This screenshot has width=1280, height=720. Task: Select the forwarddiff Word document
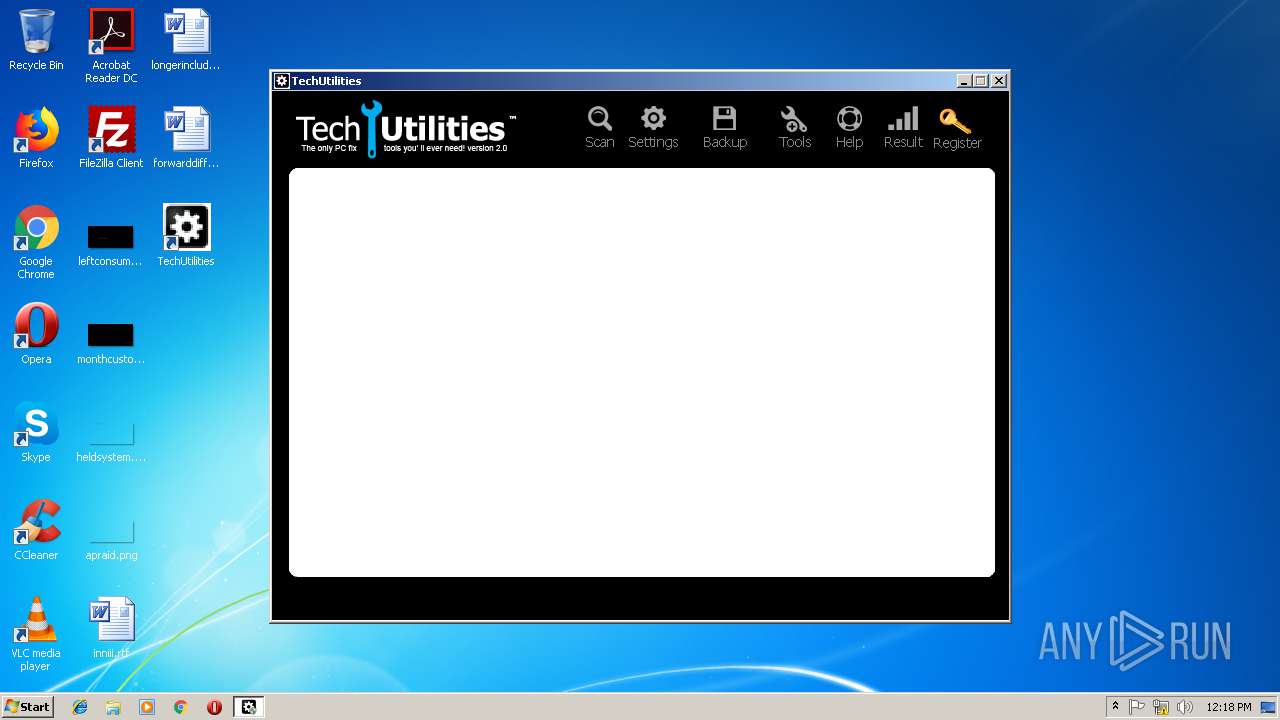tap(186, 138)
